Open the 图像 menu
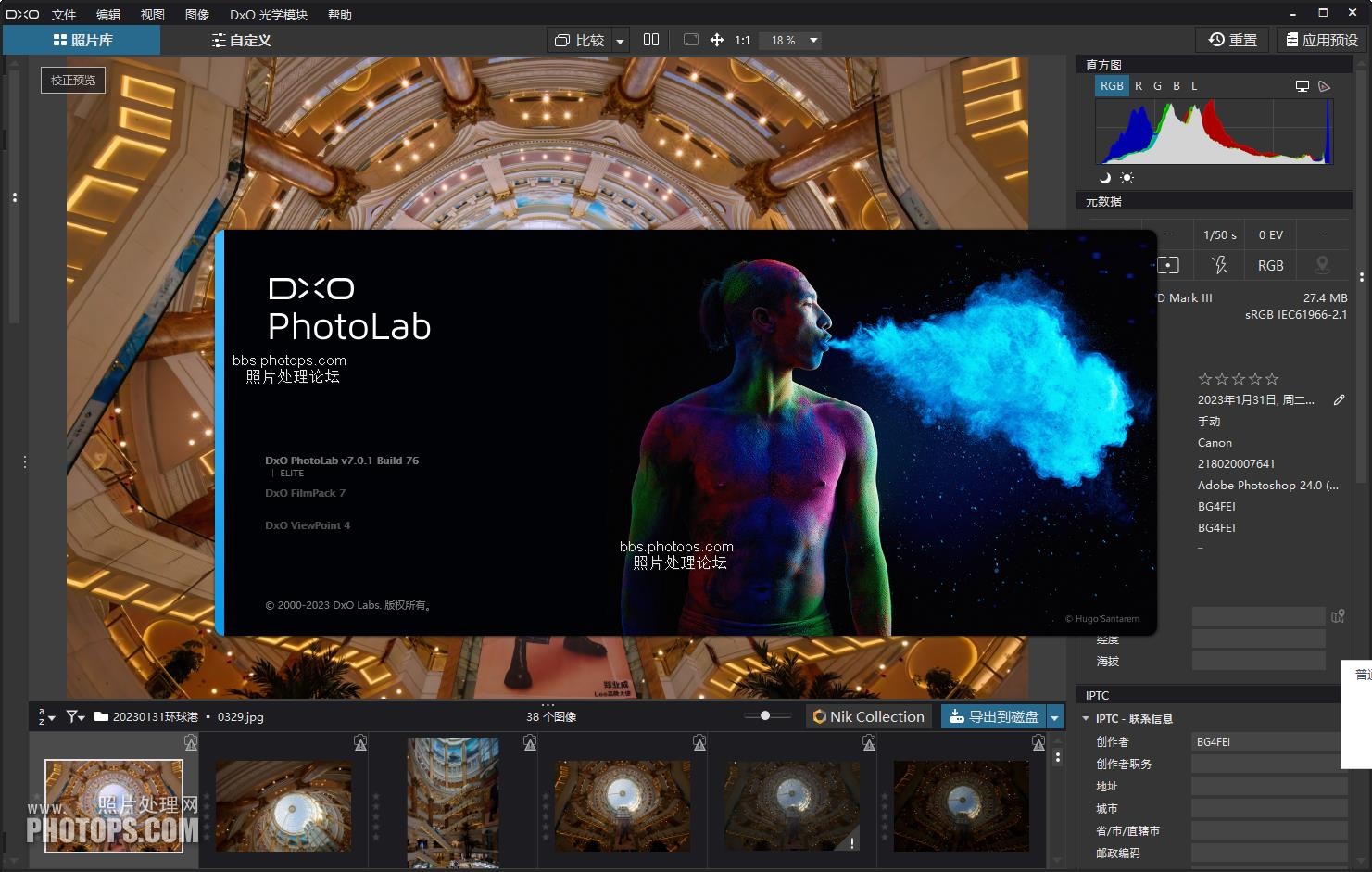This screenshot has height=872, width=1372. point(197,14)
